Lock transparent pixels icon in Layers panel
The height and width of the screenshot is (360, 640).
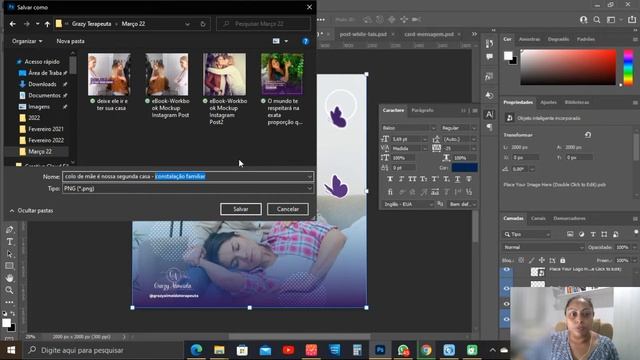521,260
